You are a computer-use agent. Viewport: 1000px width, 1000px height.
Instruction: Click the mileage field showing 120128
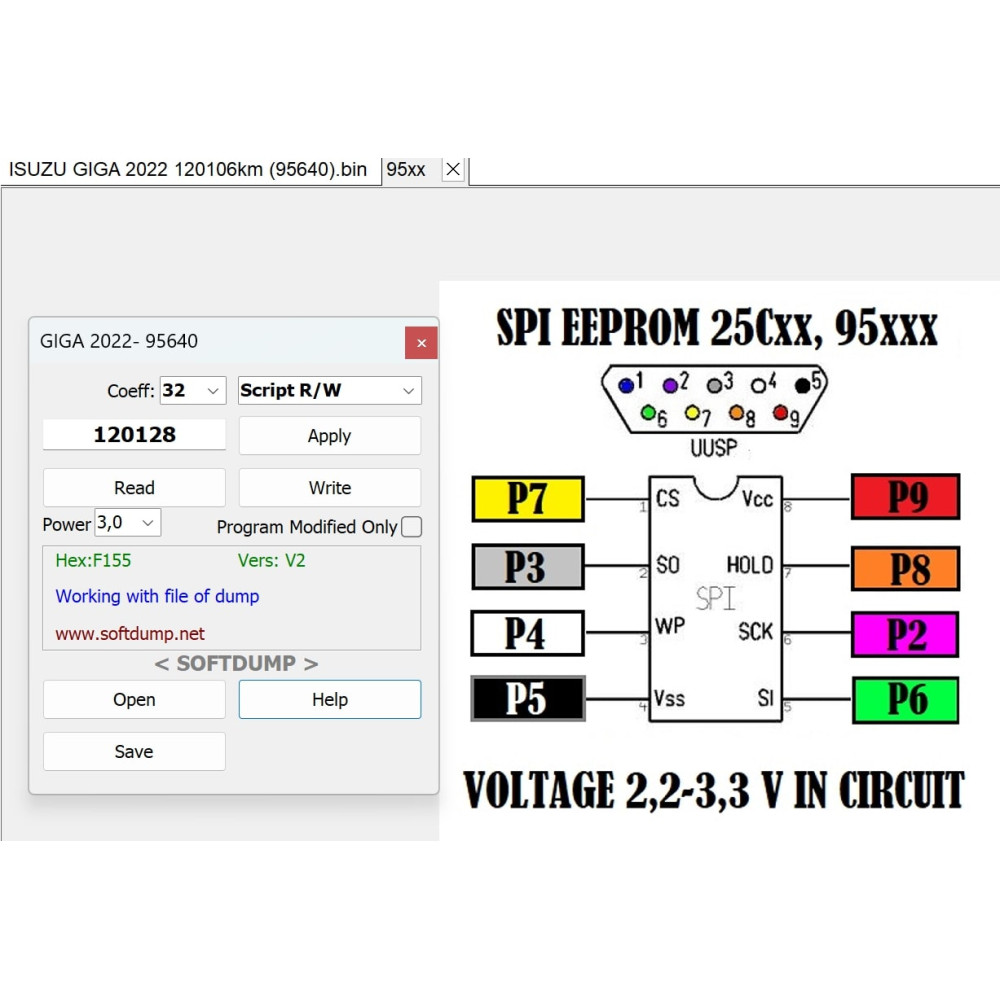pyautogui.click(x=135, y=434)
